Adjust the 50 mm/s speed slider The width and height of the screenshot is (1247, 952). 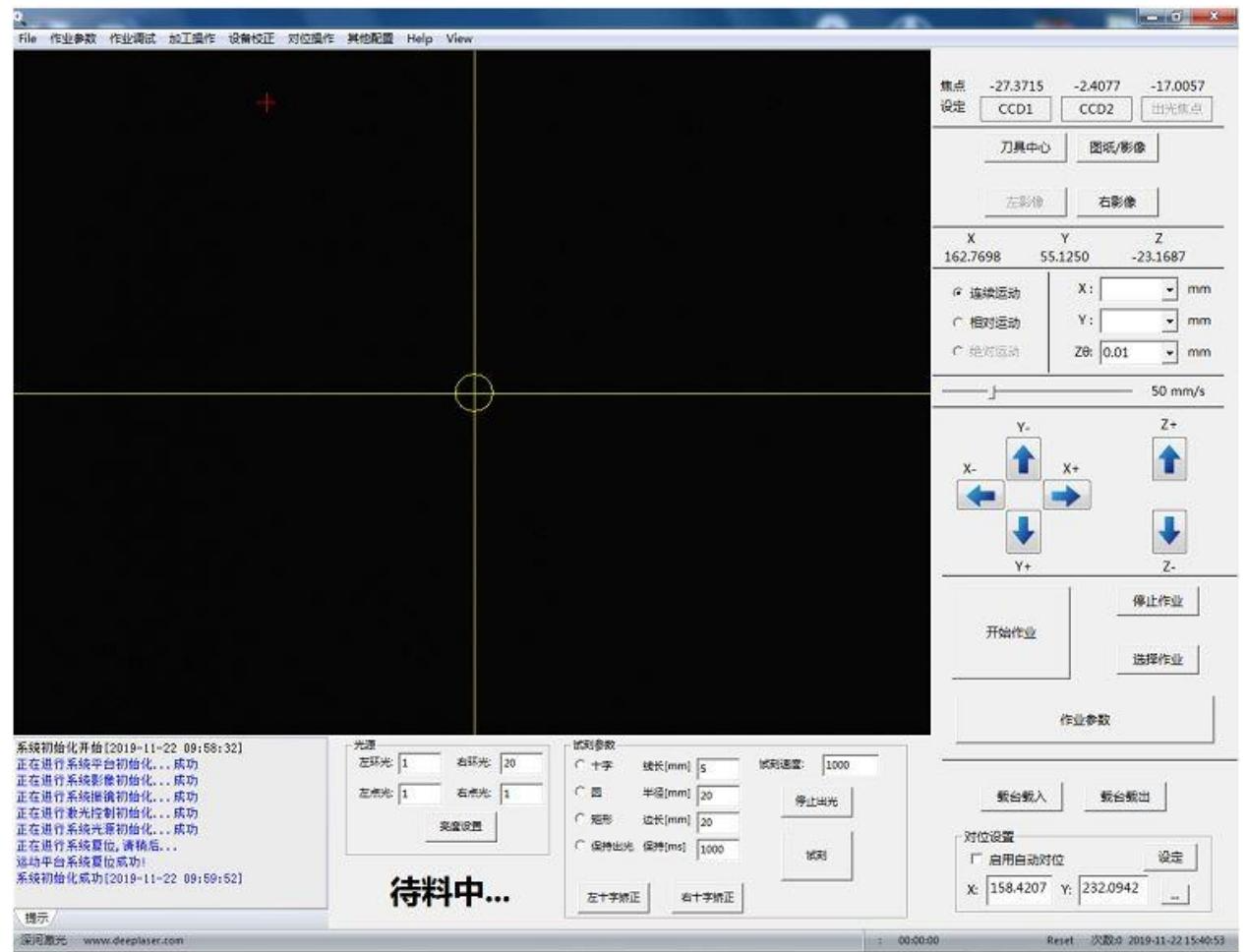(x=992, y=391)
